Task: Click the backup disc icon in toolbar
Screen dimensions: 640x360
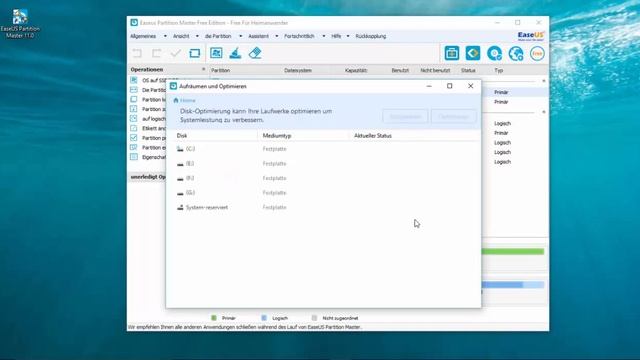Action: pyautogui.click(x=494, y=53)
